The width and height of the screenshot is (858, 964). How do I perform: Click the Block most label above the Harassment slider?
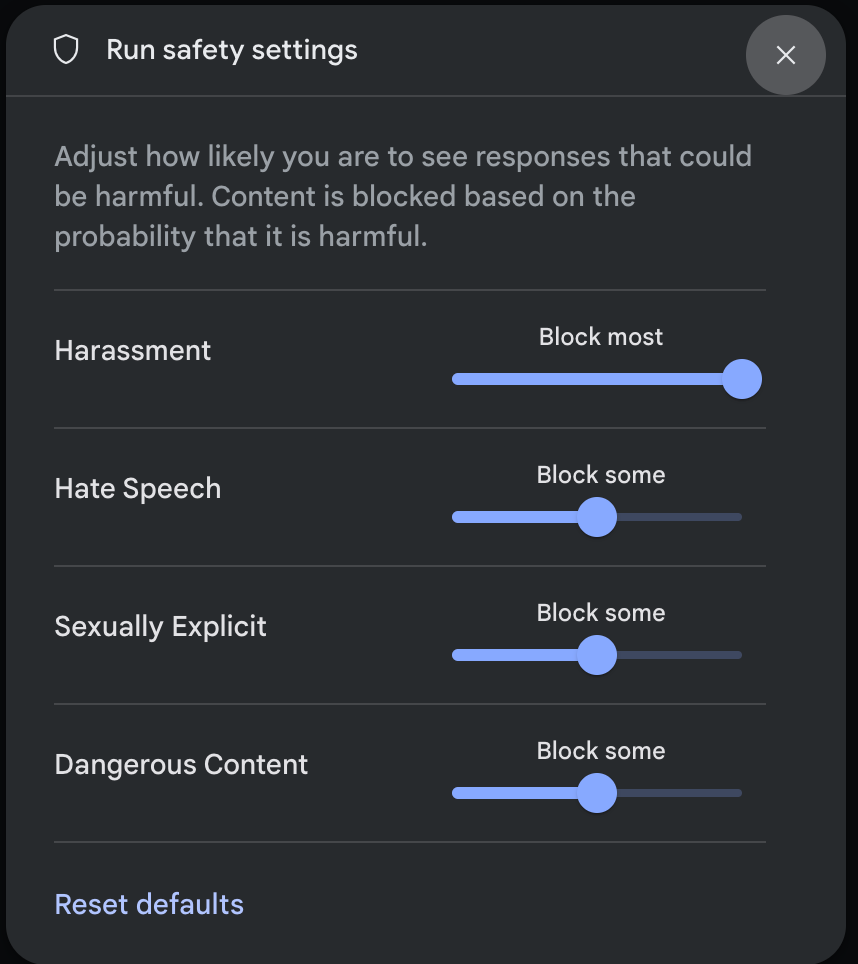pyautogui.click(x=600, y=337)
